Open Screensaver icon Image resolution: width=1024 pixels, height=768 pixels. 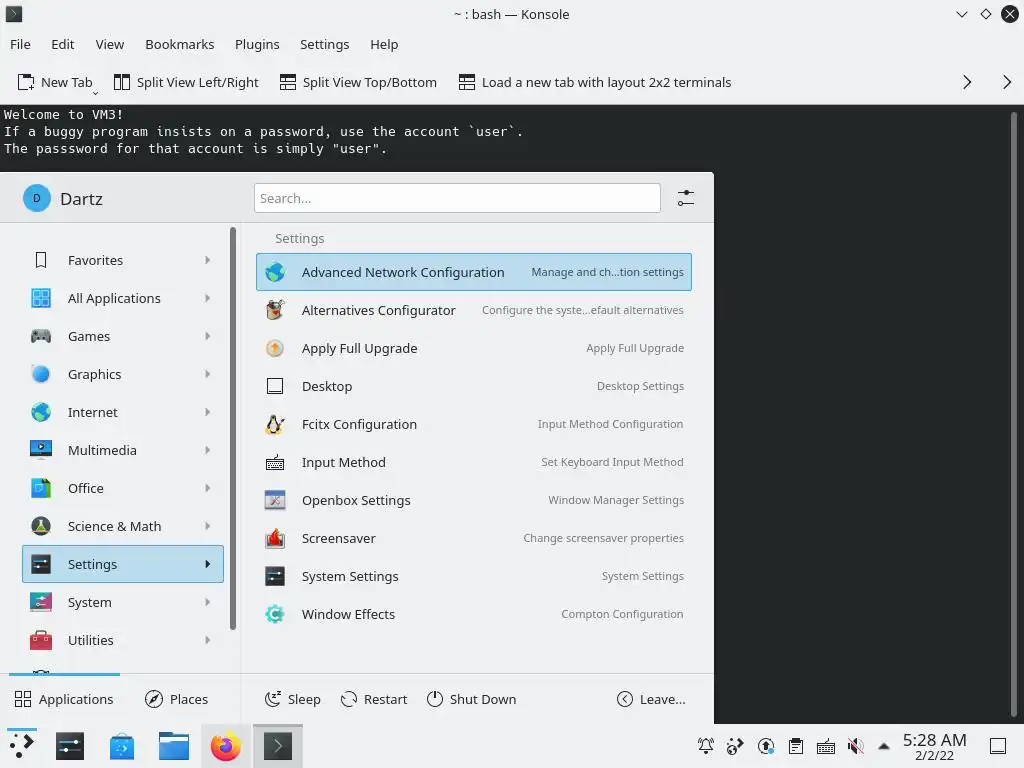(275, 538)
